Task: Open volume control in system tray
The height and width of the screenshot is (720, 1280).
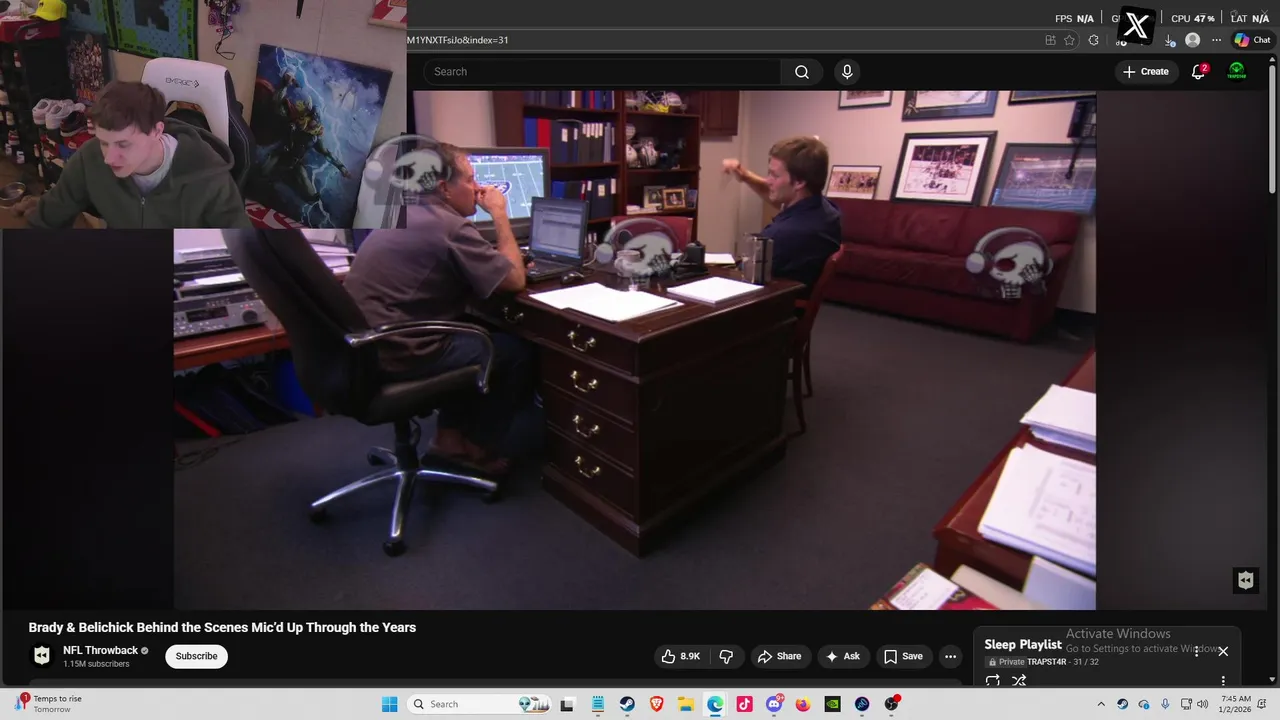Action: [1203, 704]
